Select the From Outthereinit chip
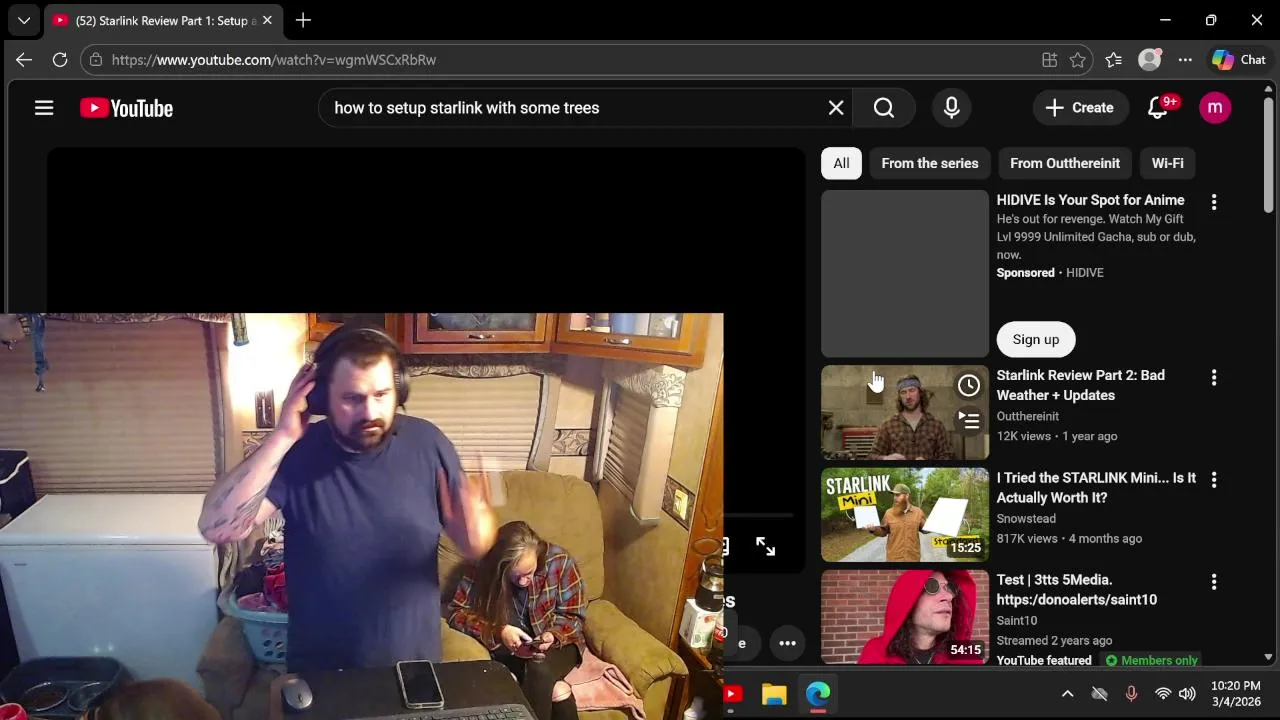This screenshot has width=1280, height=720. click(1065, 163)
